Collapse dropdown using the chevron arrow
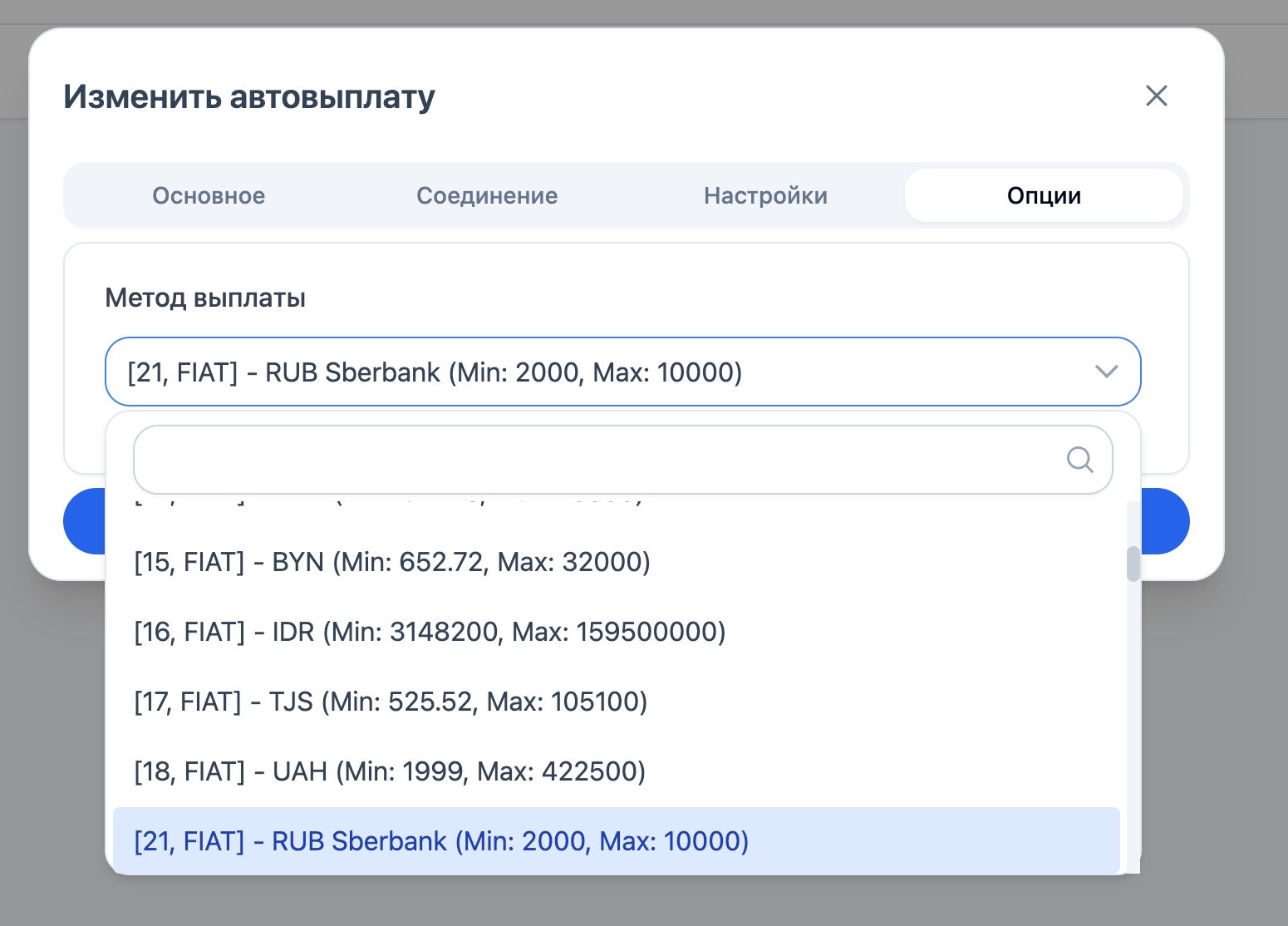 click(x=1106, y=372)
